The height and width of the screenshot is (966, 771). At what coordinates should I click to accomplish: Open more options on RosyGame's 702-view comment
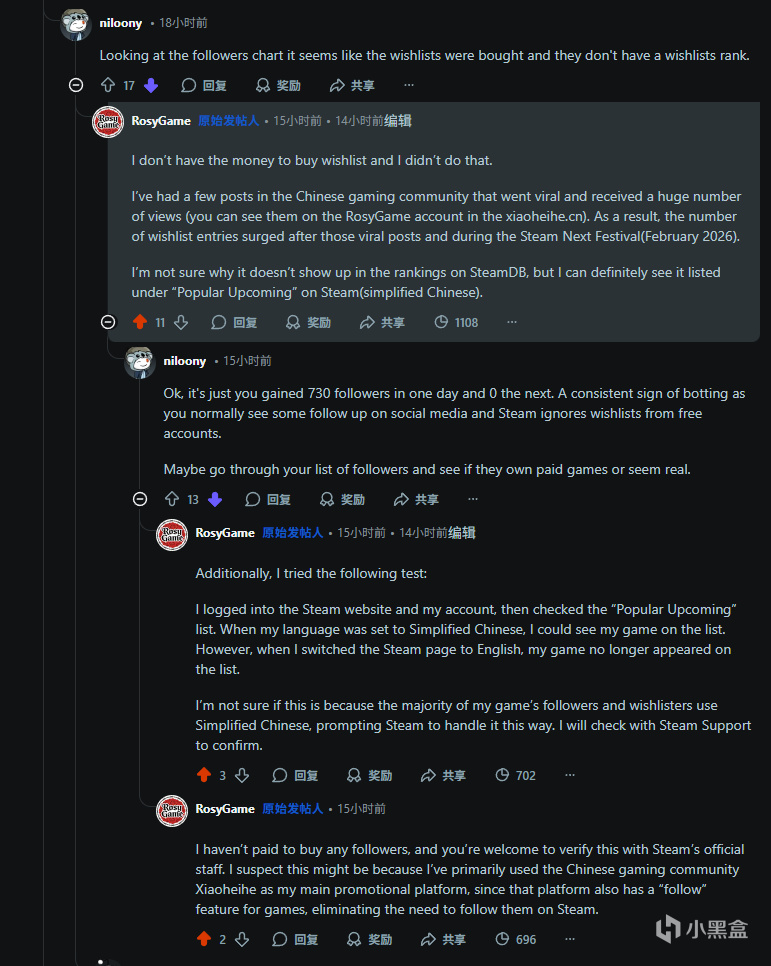(570, 775)
